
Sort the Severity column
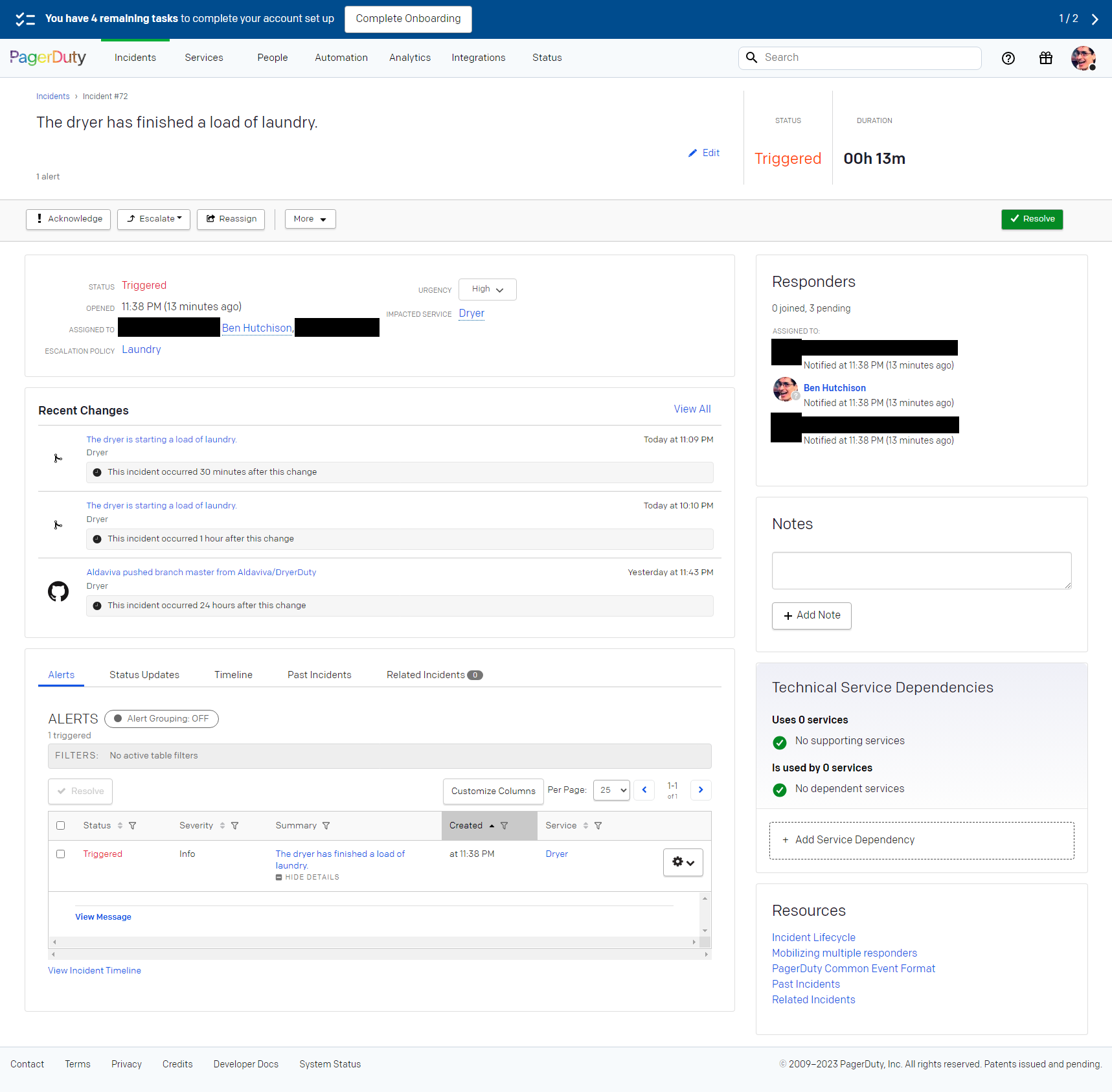tap(222, 826)
